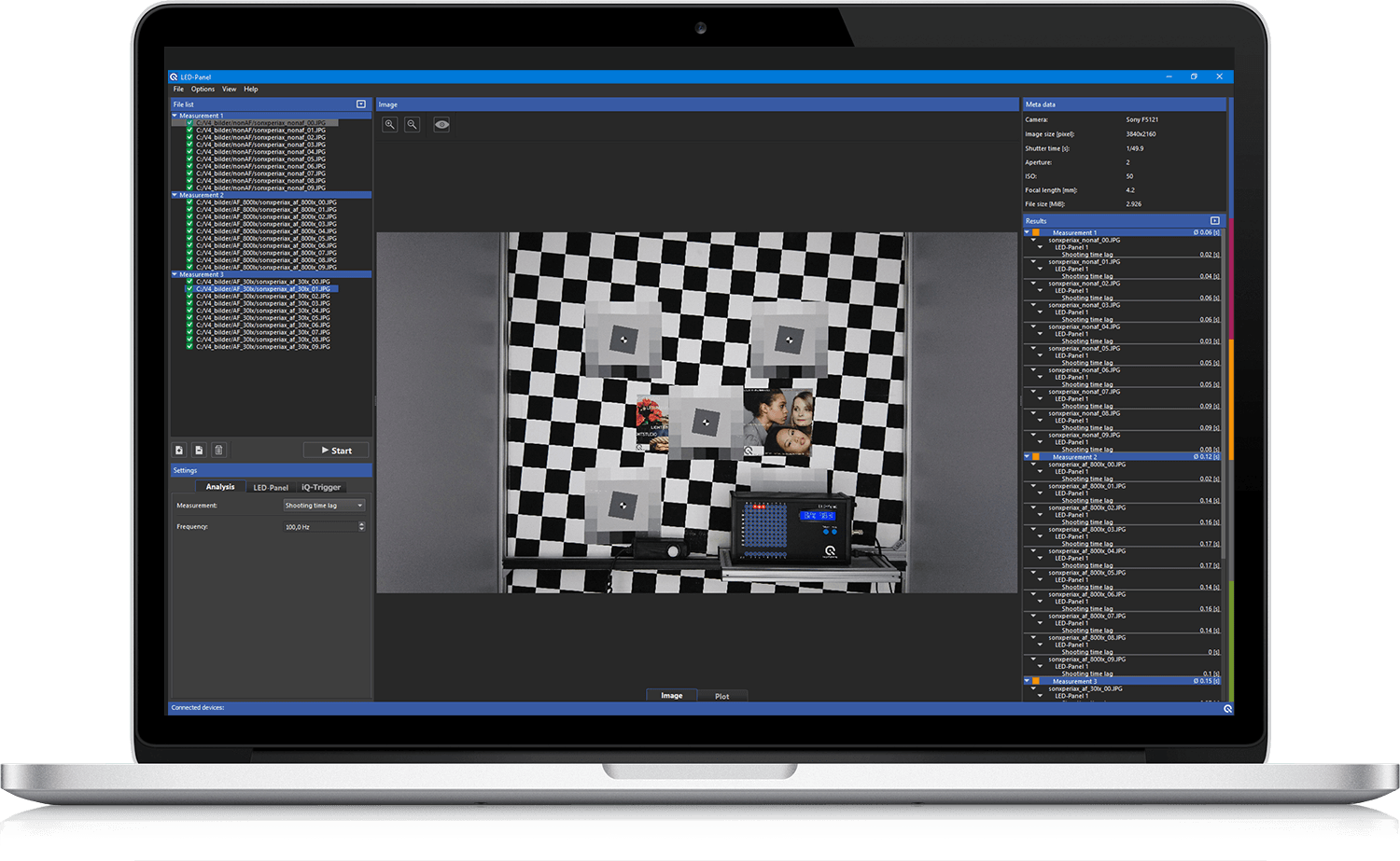Click the Start button
This screenshot has width=1400, height=861.
(x=336, y=451)
